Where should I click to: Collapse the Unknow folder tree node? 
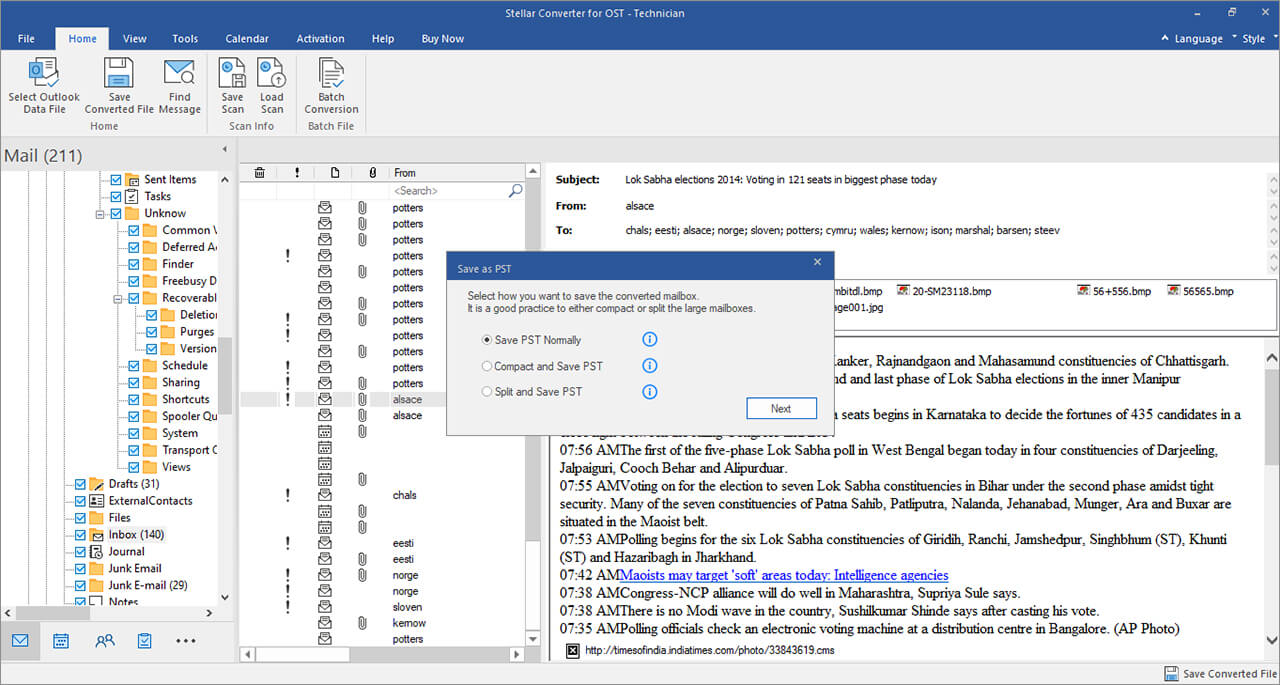100,214
